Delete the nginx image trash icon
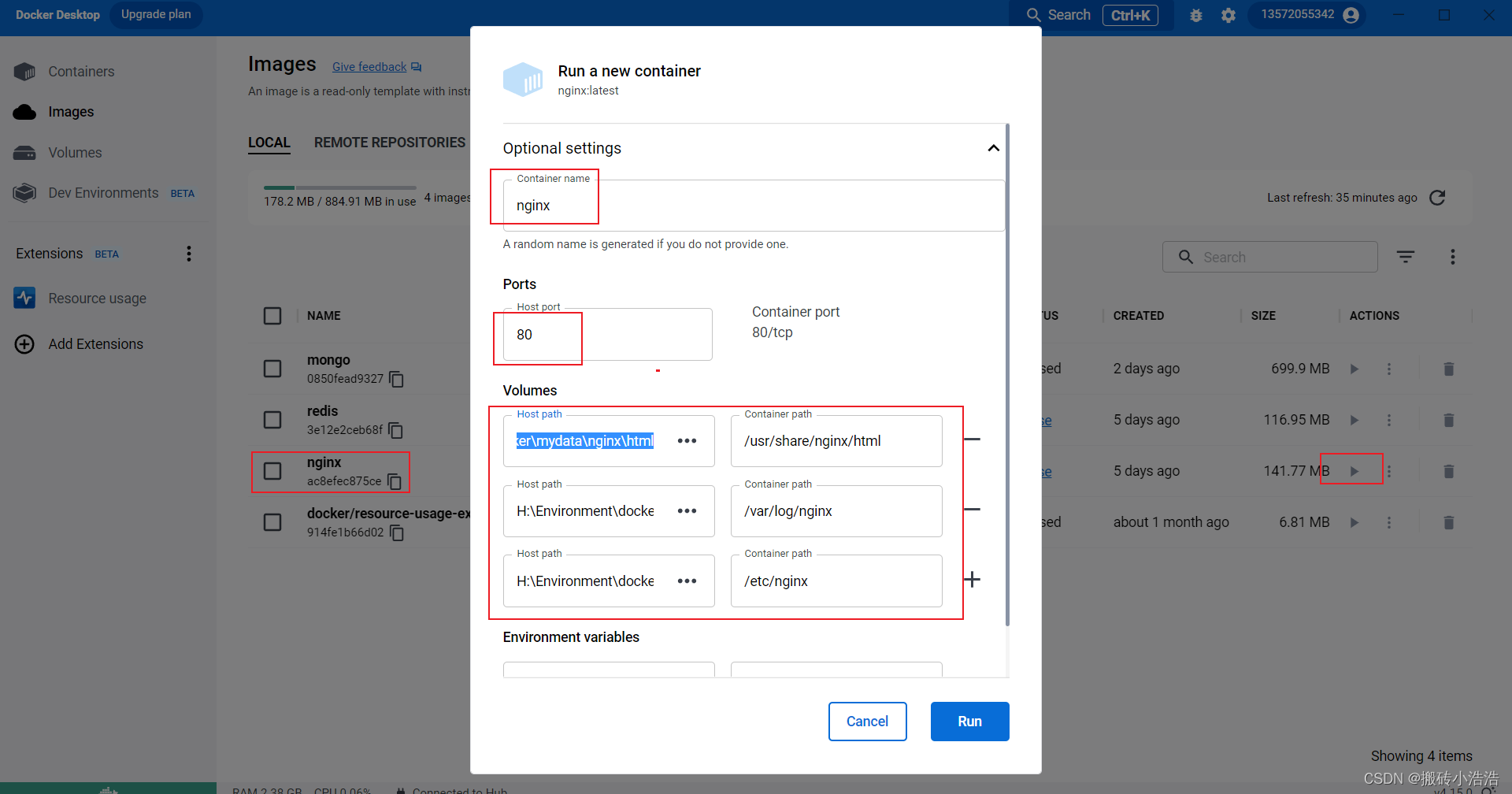This screenshot has width=1512, height=794. point(1448,471)
